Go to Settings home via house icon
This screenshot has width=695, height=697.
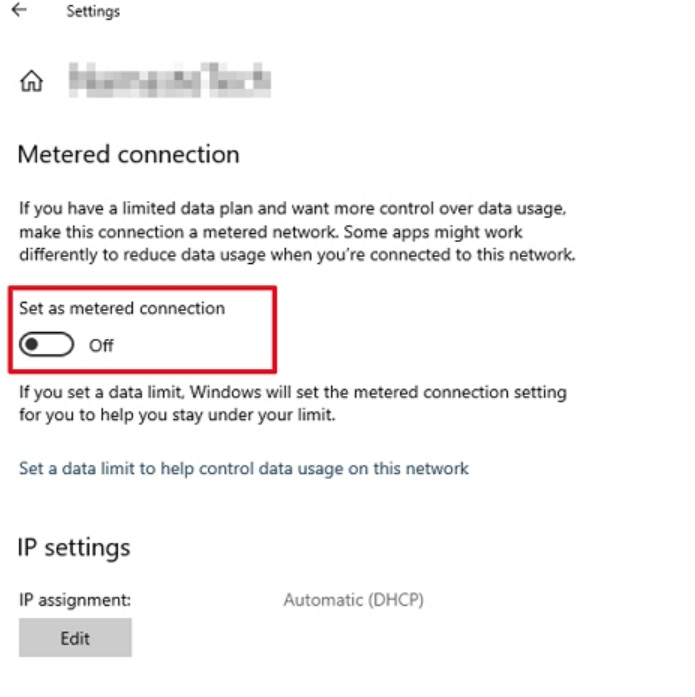click(32, 82)
